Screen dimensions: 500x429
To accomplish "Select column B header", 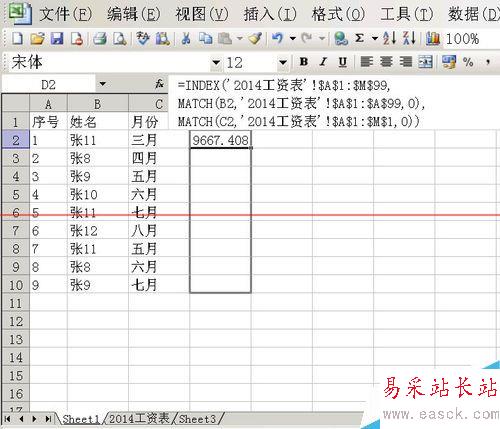I will 98,104.
